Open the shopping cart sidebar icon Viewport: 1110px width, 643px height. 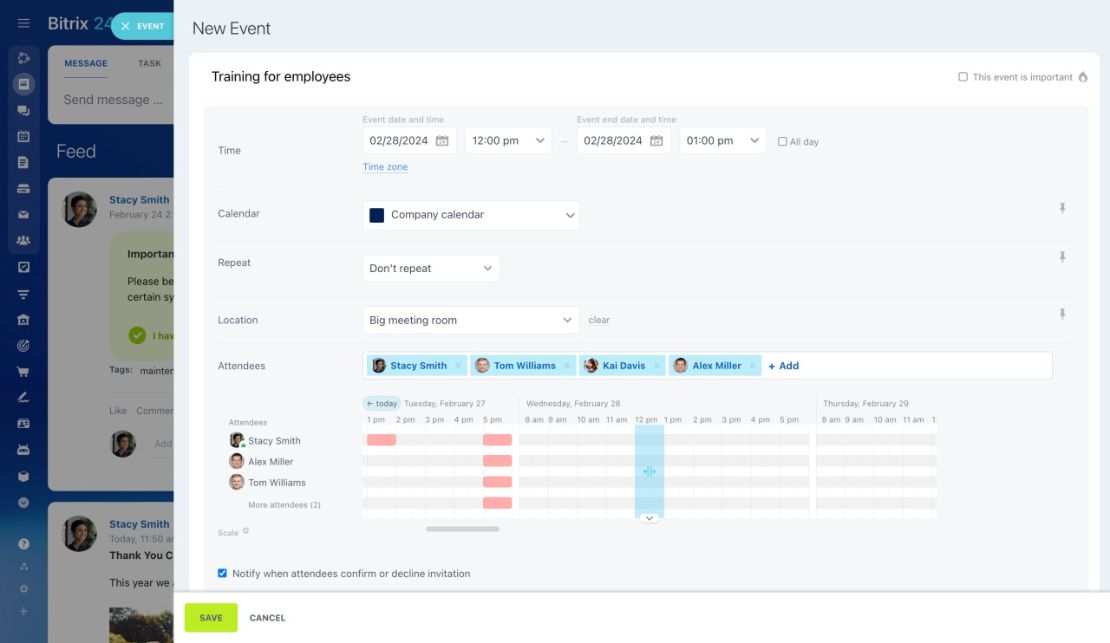[23, 371]
